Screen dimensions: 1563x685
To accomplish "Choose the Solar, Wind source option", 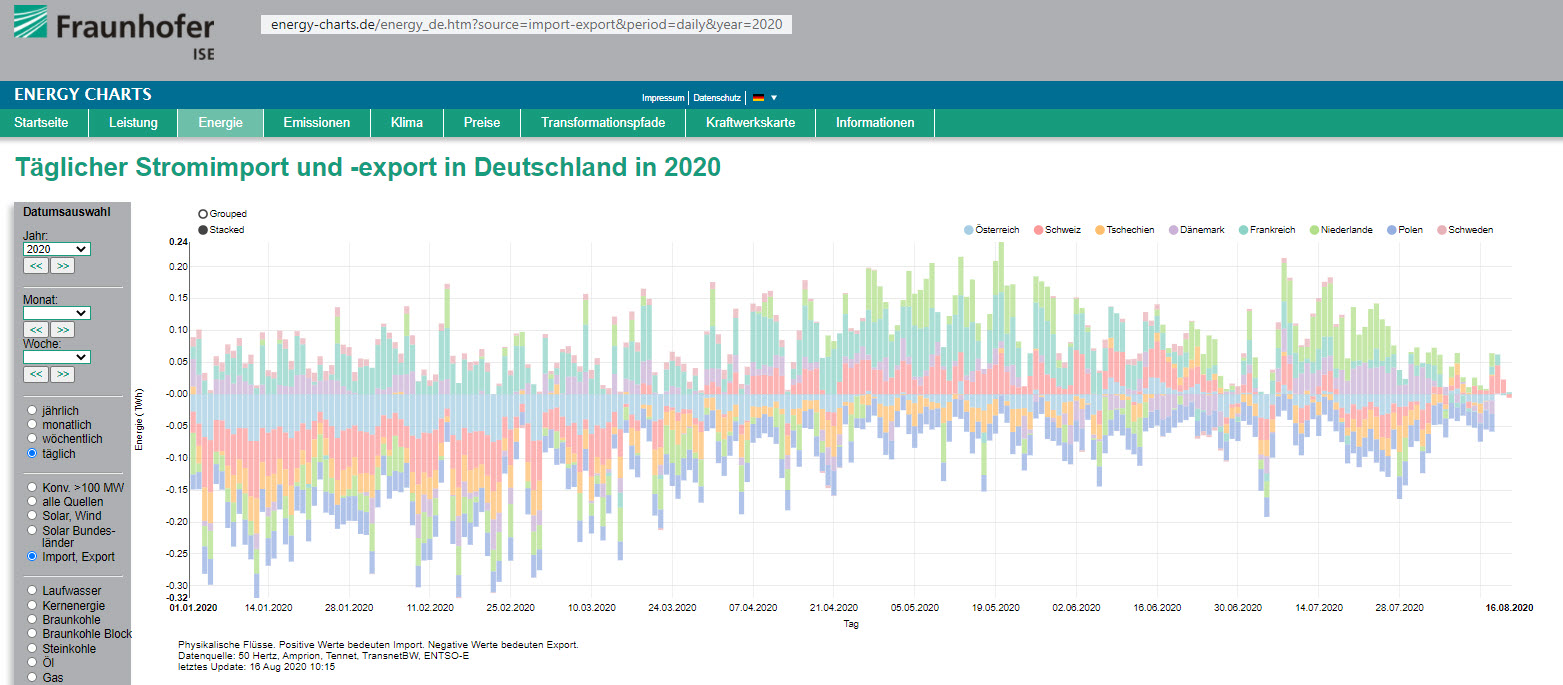I will tap(33, 515).
